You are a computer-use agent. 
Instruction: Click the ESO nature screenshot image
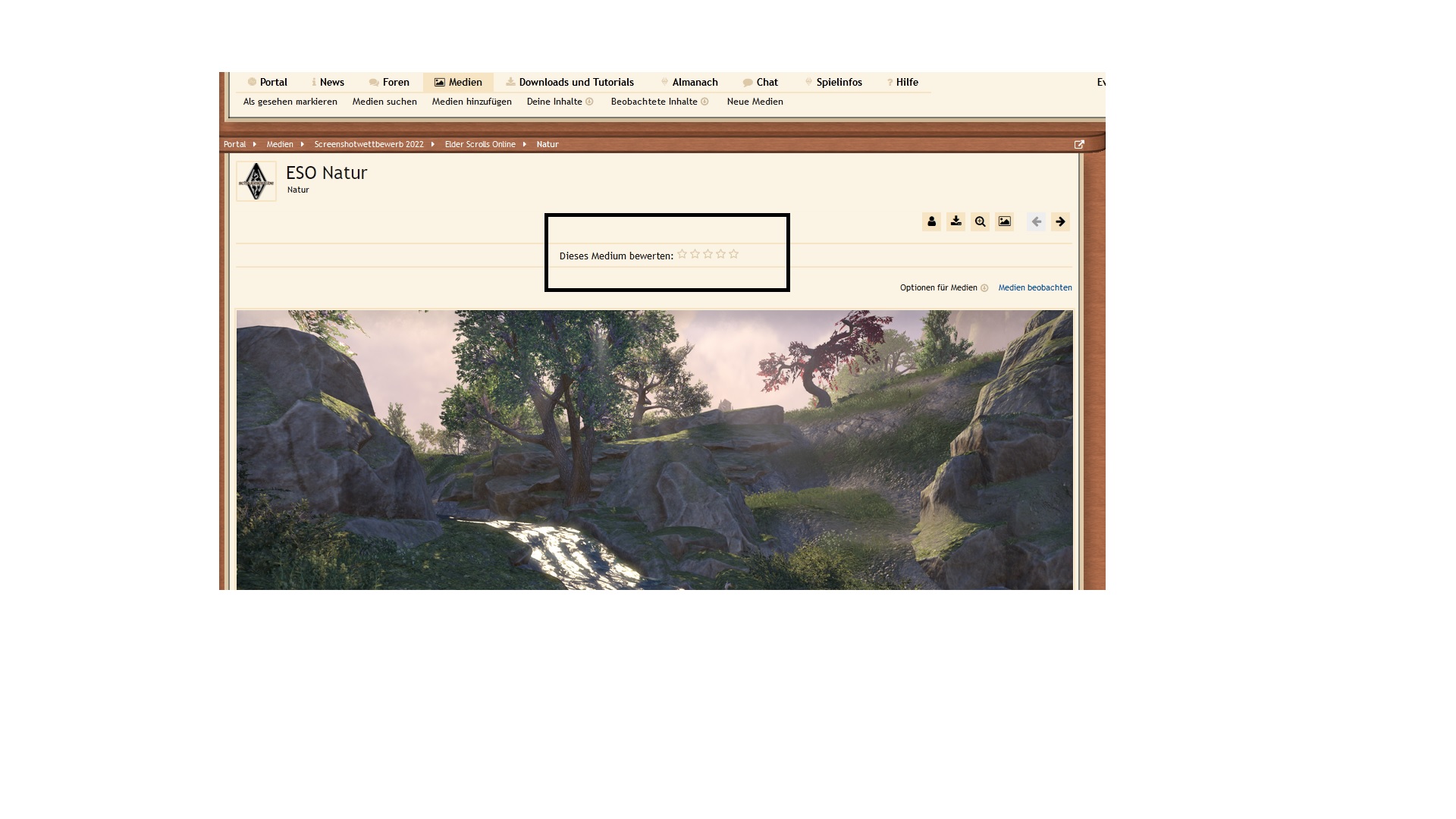coord(654,449)
